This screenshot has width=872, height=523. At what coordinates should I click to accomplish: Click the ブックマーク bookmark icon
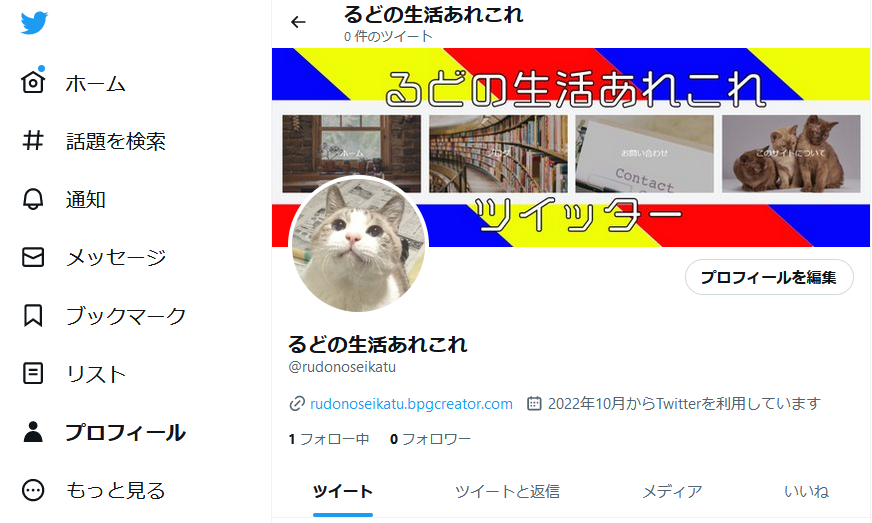pos(33,315)
